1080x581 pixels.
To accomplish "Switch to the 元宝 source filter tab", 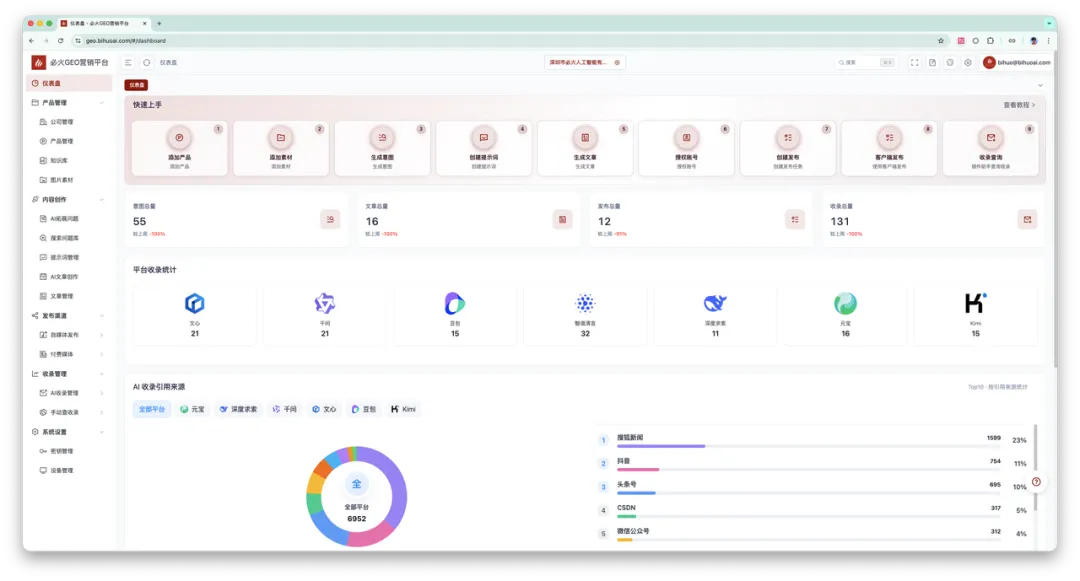I will click(192, 409).
